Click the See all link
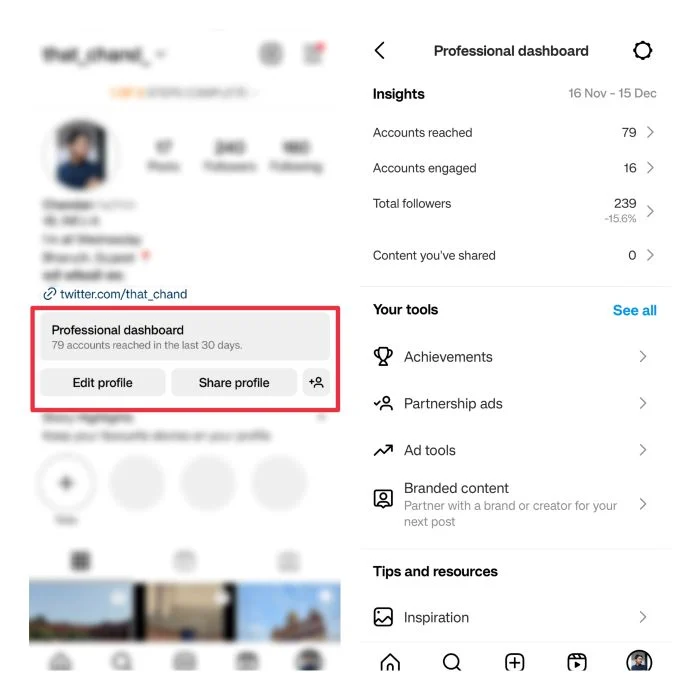Image resolution: width=700 pixels, height=700 pixels. [x=634, y=310]
